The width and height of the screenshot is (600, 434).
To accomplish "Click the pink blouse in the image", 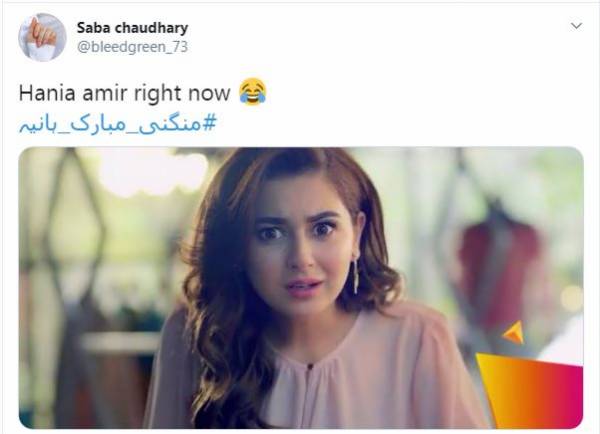I will click(310, 367).
